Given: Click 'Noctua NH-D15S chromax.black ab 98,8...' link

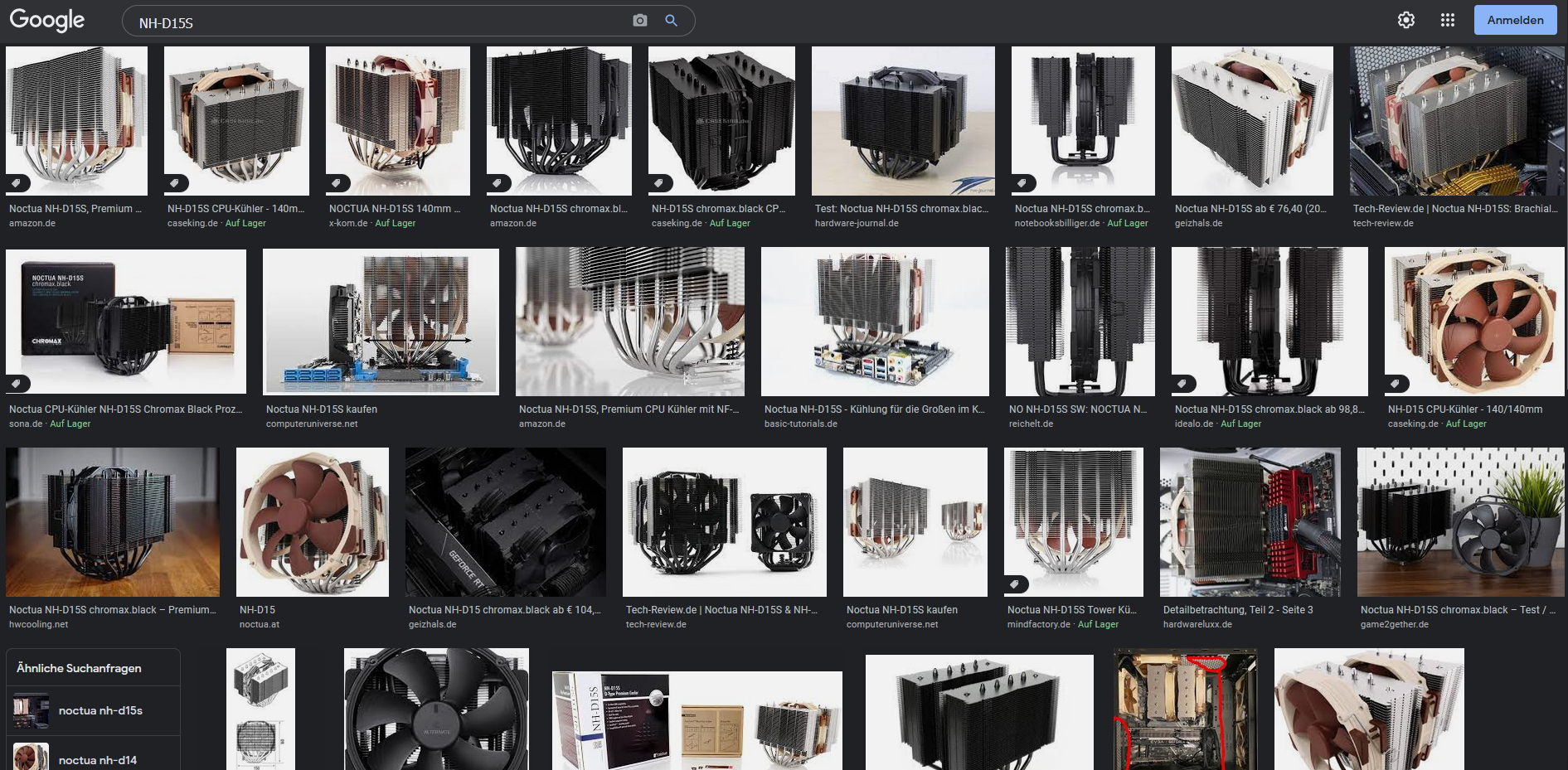Looking at the screenshot, I should (1269, 409).
